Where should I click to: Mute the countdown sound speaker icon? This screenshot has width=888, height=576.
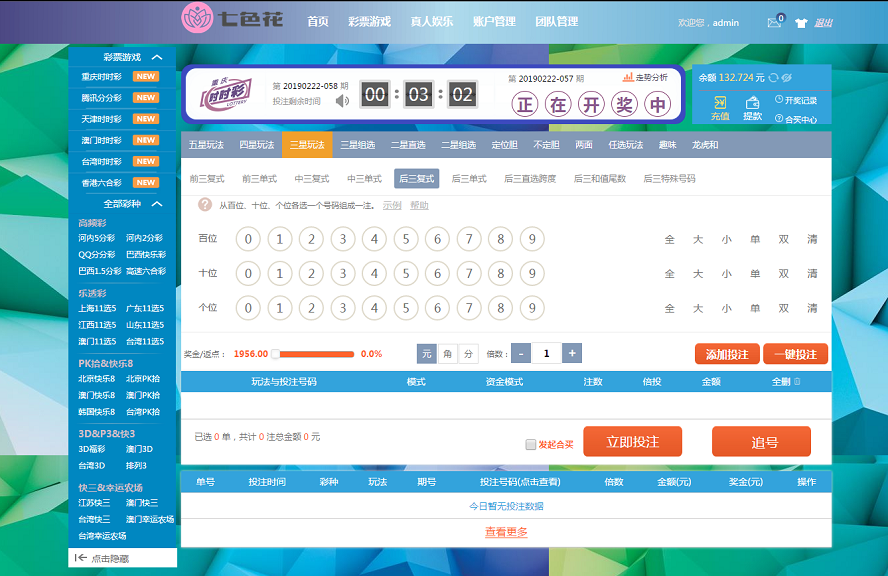342,100
